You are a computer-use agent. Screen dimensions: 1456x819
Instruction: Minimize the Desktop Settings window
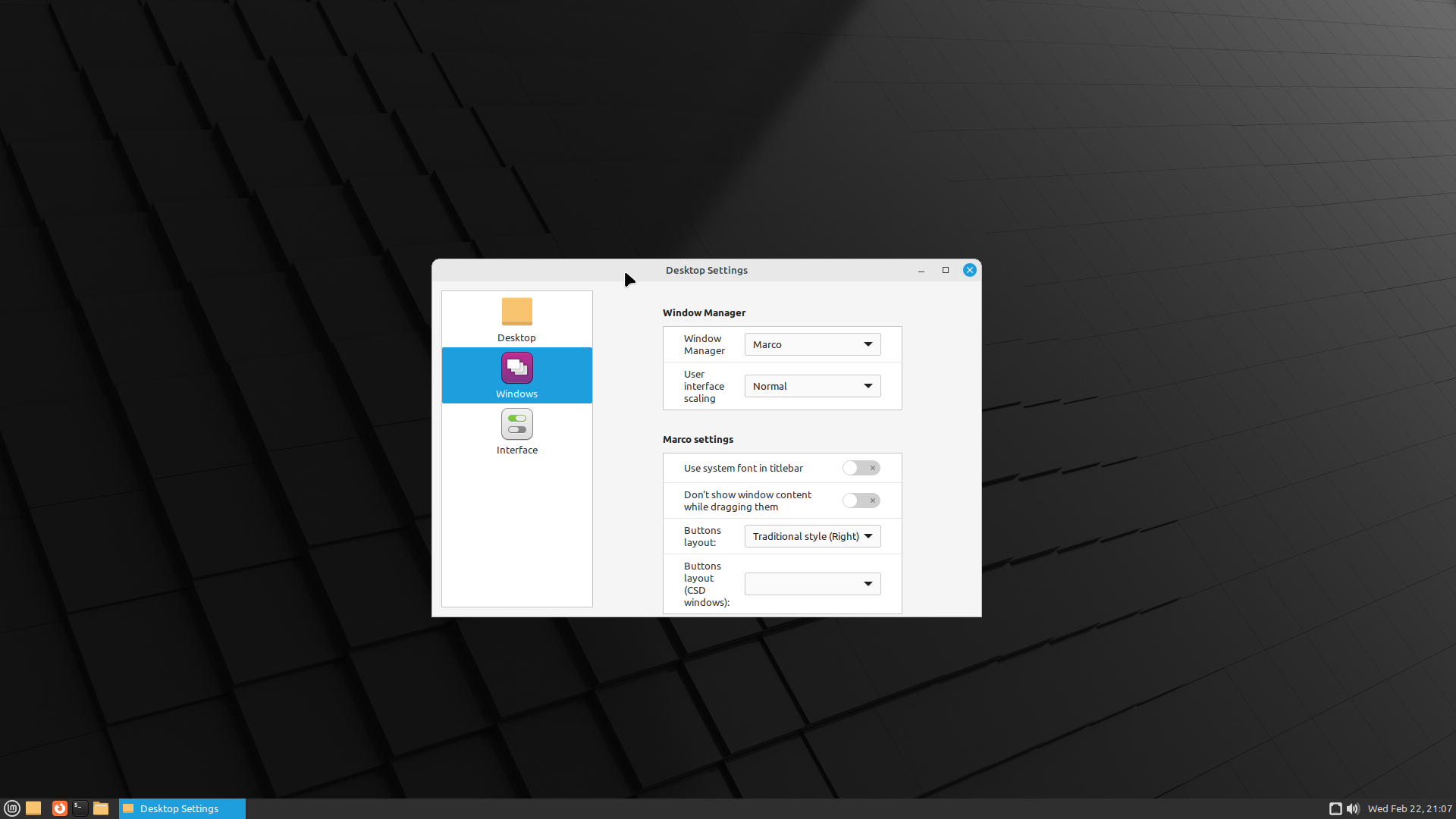(x=921, y=270)
